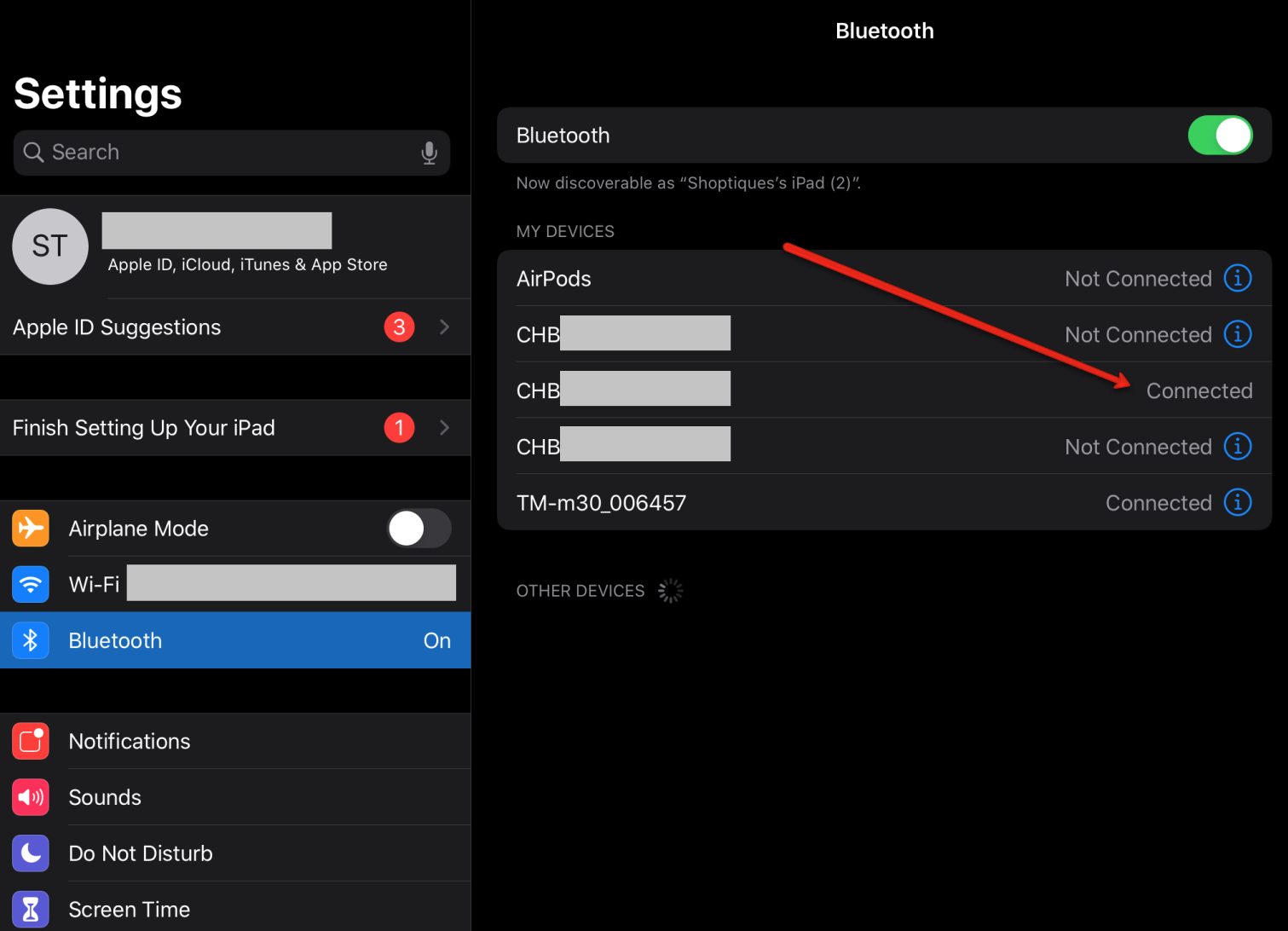
Task: Tap the ST profile avatar
Action: 50,246
